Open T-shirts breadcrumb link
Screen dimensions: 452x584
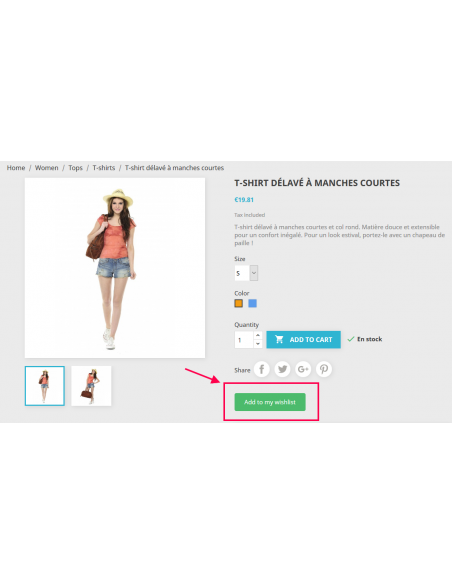pos(104,168)
